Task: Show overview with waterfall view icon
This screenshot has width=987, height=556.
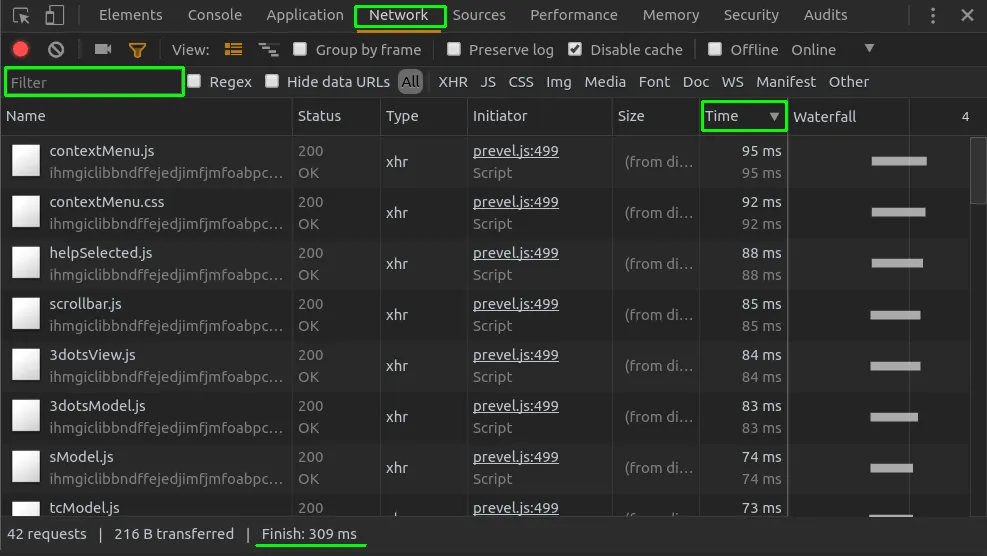Action: (269, 50)
